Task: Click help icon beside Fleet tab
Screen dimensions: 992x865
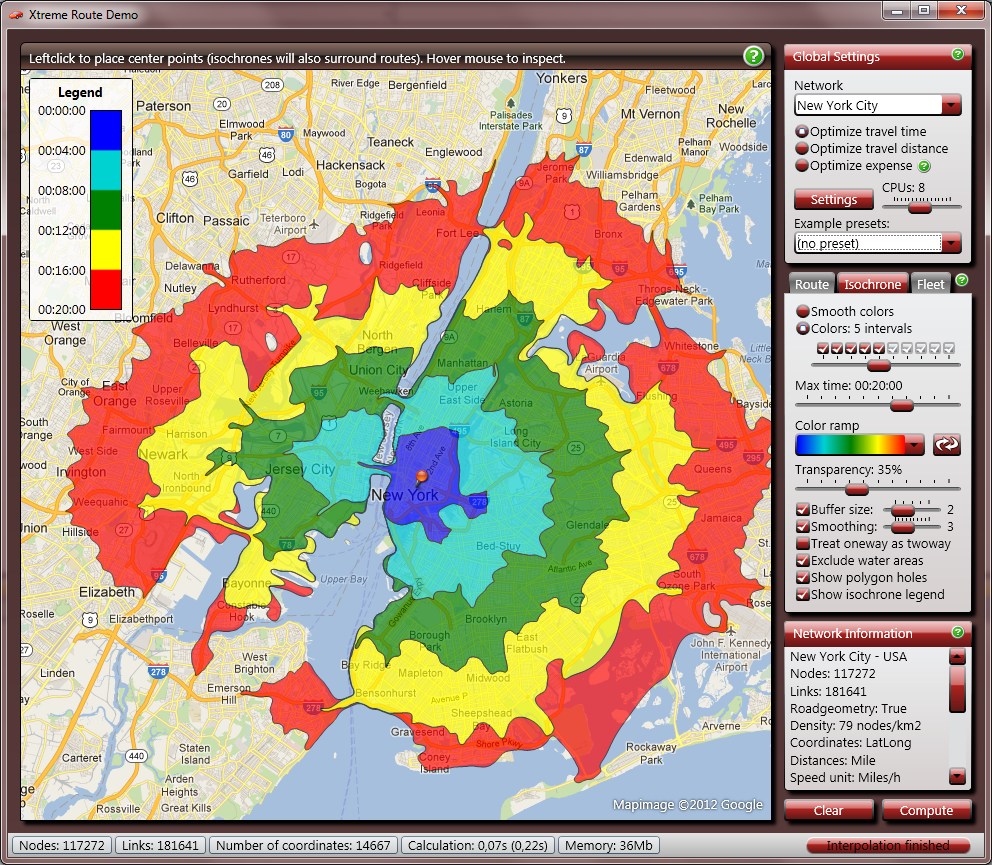Action: click(961, 280)
